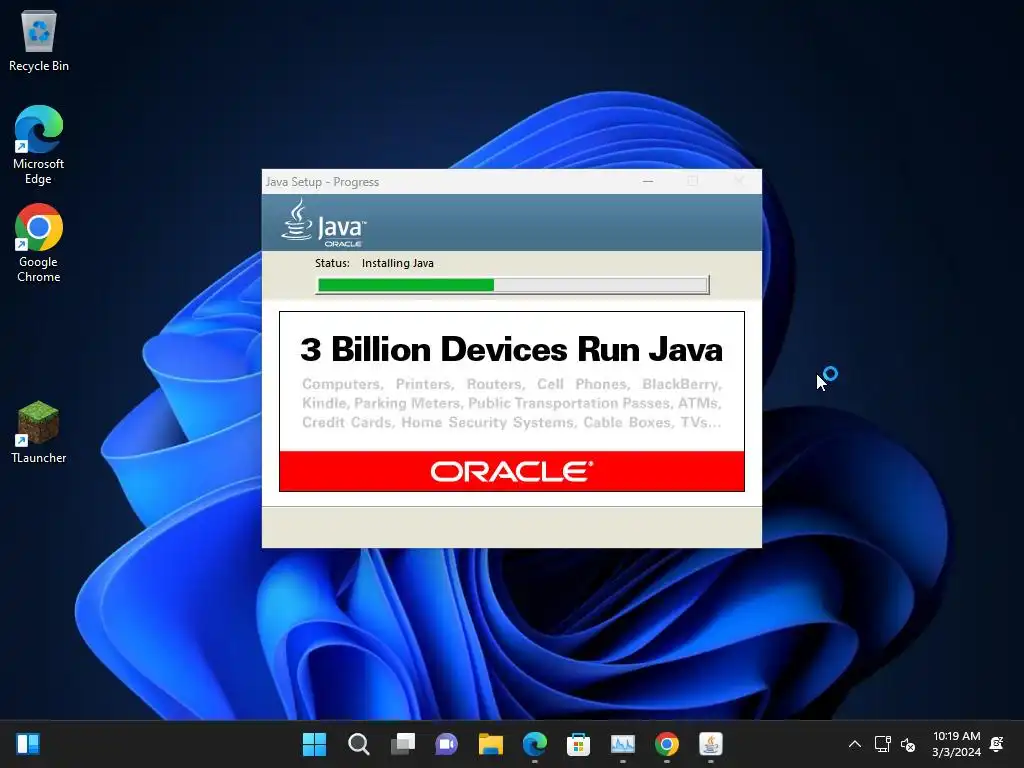This screenshot has height=768, width=1024.
Task: Click the Java logo in setup header
Action: pos(324,223)
